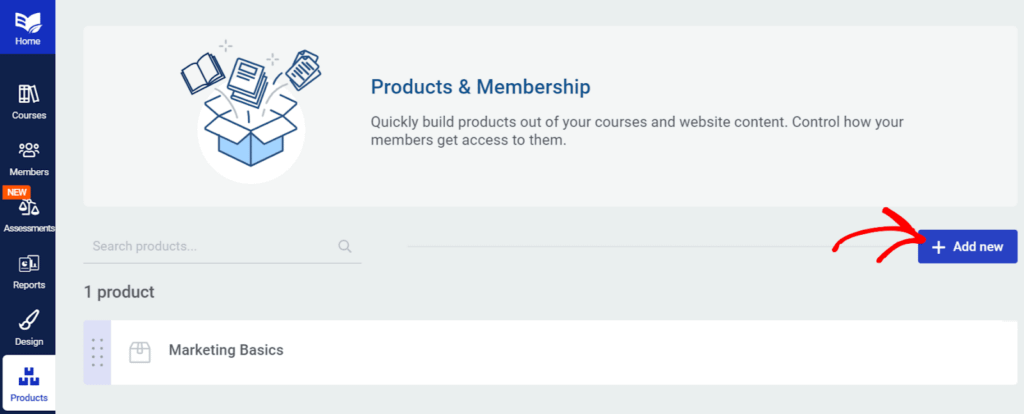The height and width of the screenshot is (414, 1024).
Task: Click the plus sign in Add new
Action: (x=938, y=247)
